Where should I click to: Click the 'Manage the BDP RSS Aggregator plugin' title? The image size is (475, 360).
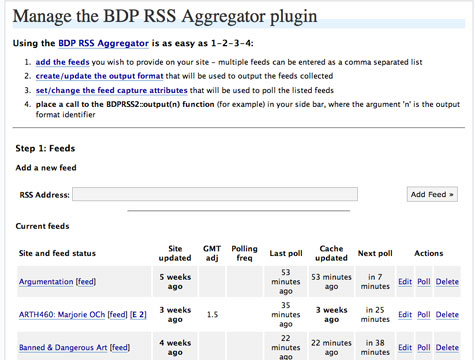point(165,16)
